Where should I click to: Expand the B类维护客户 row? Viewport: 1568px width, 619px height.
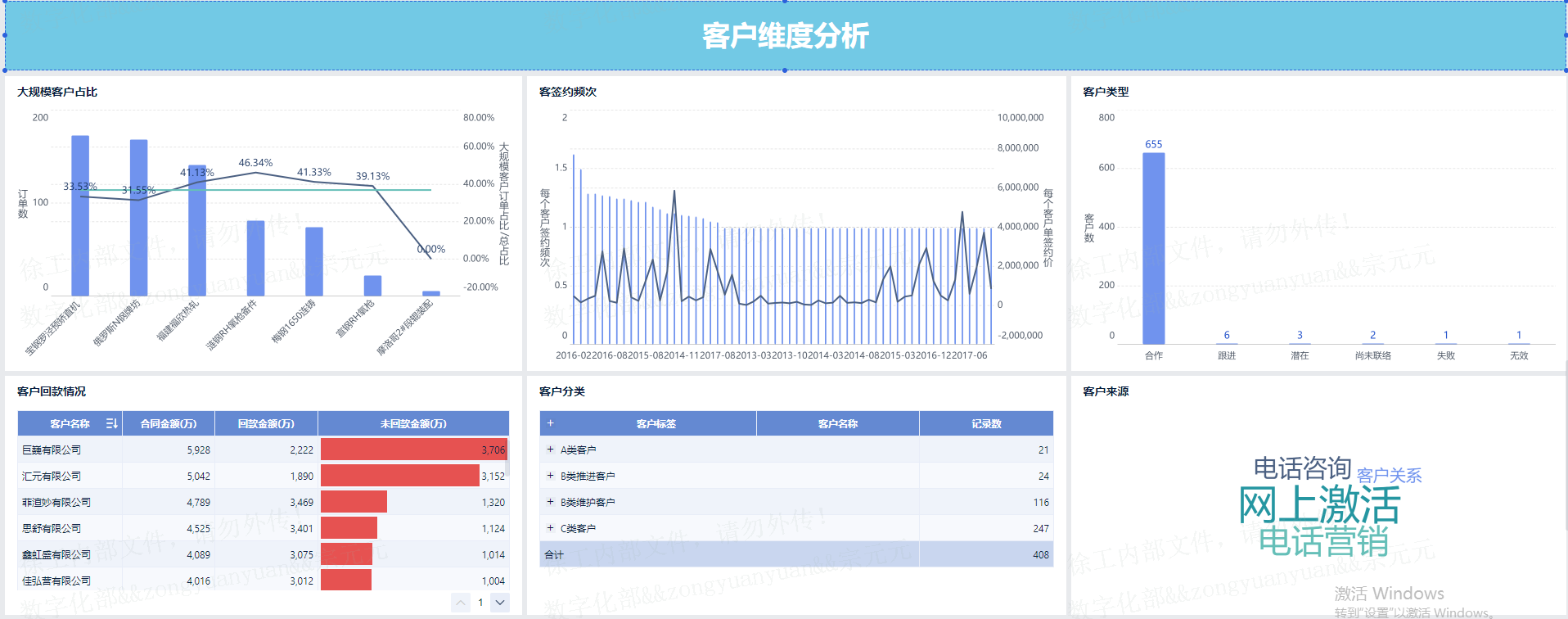[x=551, y=502]
